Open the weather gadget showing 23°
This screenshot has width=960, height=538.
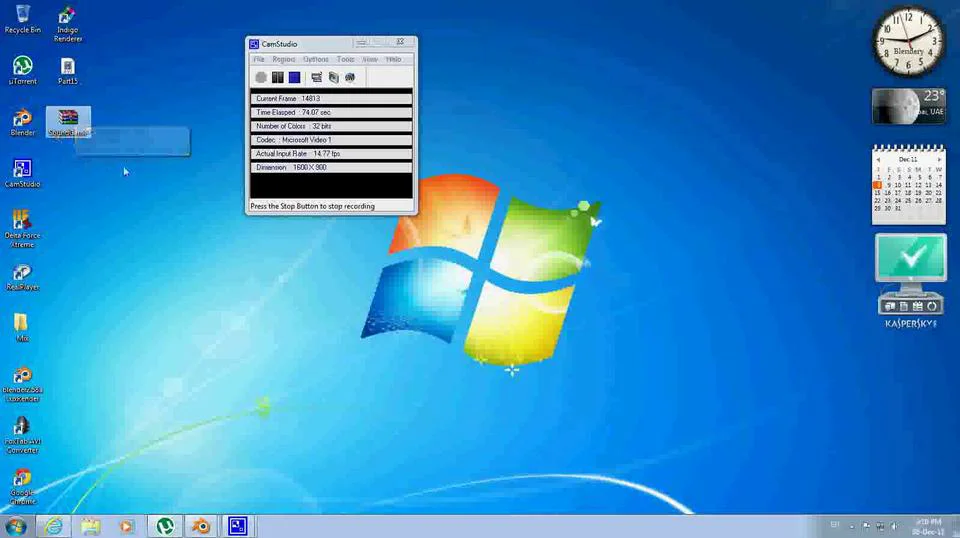909,105
